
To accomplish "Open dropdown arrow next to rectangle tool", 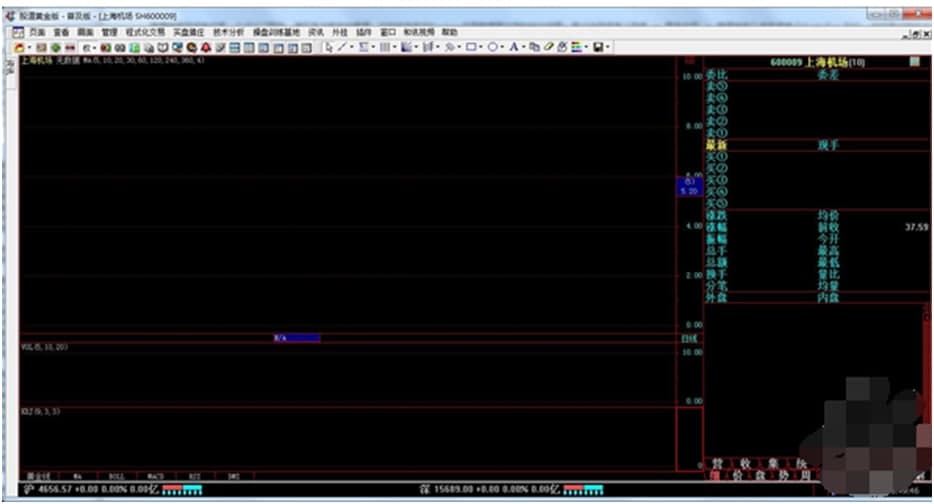I will tap(480, 47).
